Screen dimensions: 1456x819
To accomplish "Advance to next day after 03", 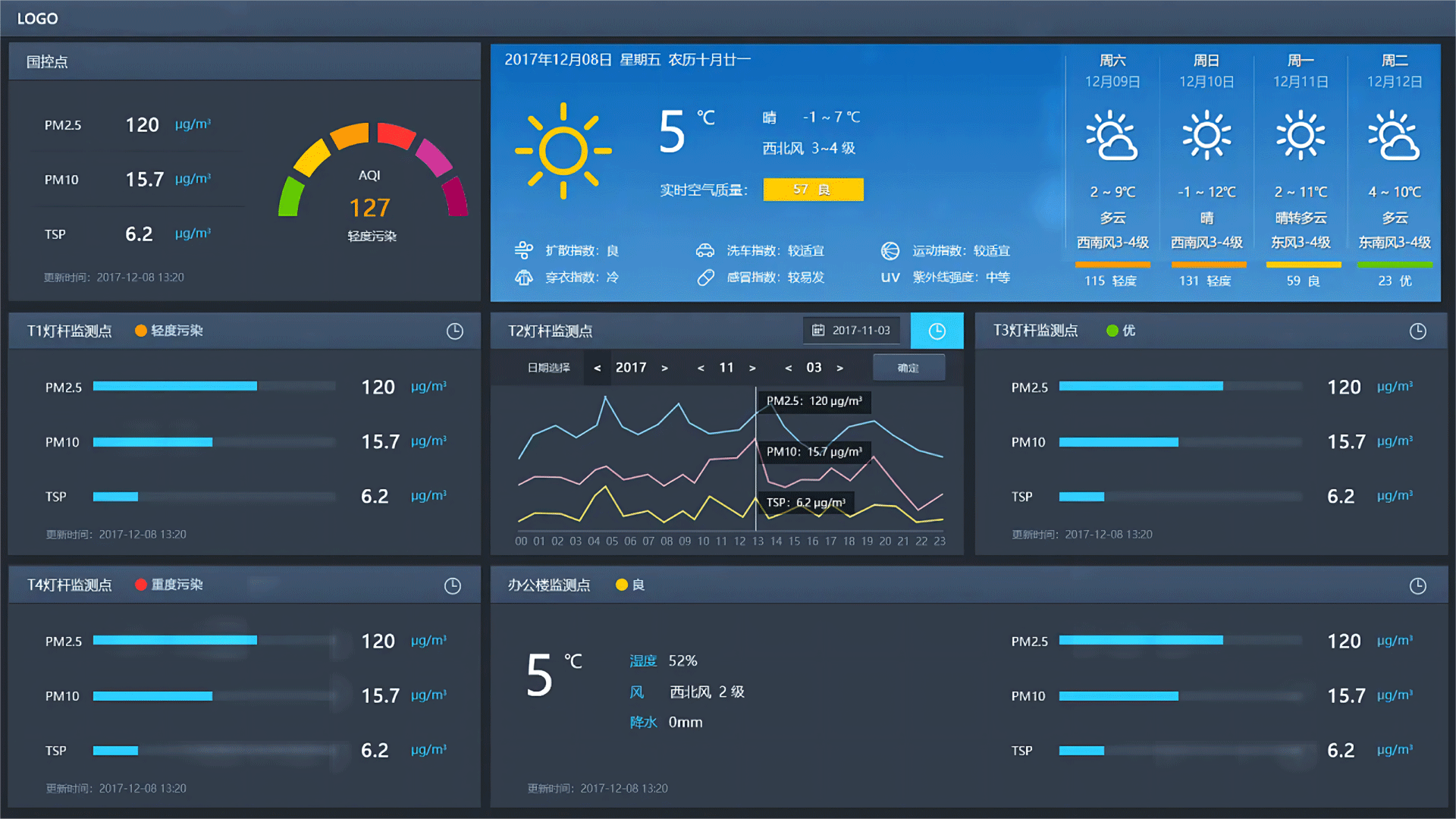I will (x=839, y=369).
